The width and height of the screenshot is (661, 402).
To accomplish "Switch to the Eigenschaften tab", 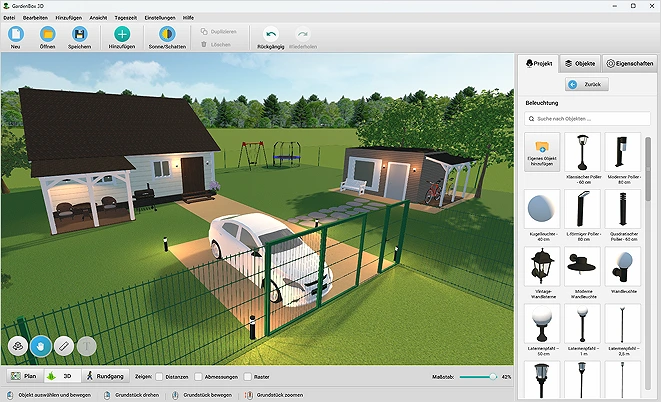I will [x=629, y=64].
